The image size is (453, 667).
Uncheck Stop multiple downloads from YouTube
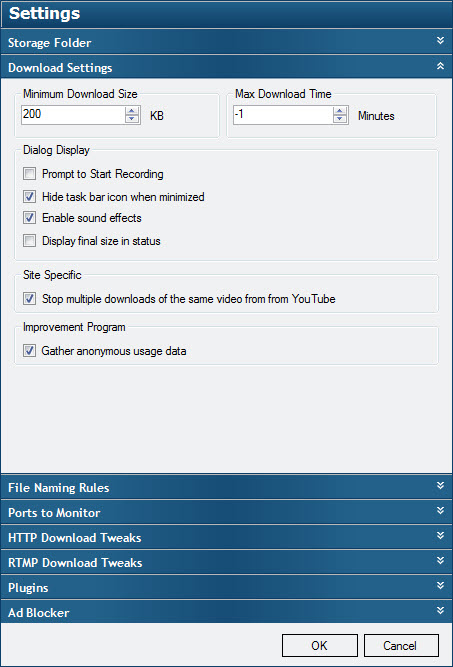point(29,299)
